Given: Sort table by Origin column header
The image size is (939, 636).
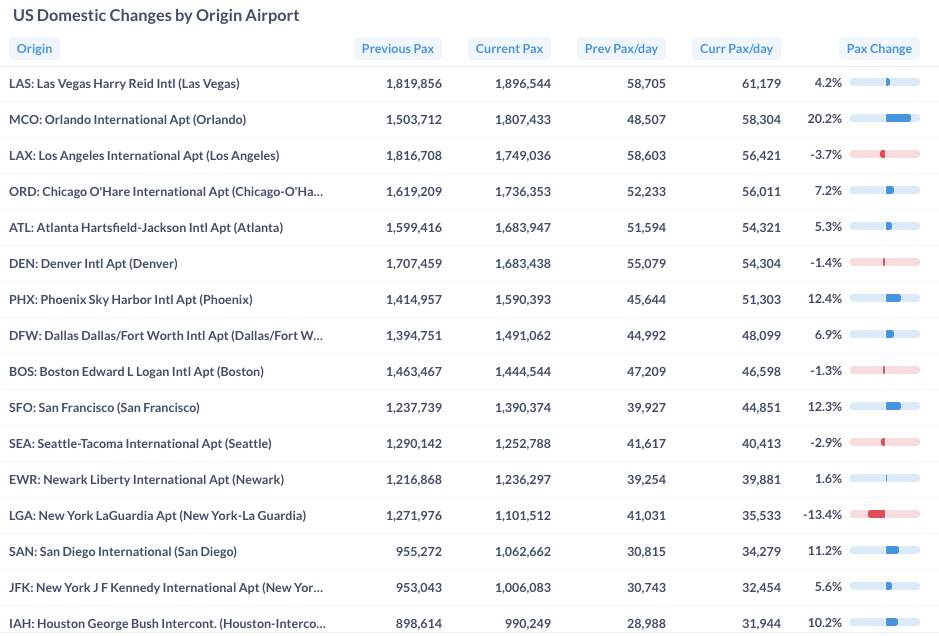Looking at the screenshot, I should click(35, 48).
